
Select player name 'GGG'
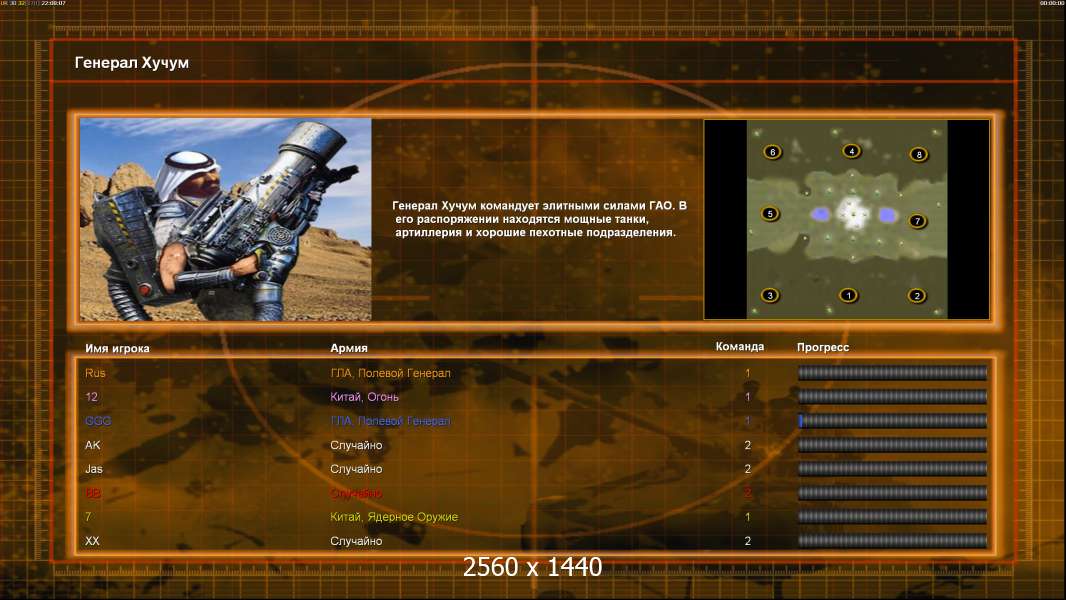pos(98,421)
